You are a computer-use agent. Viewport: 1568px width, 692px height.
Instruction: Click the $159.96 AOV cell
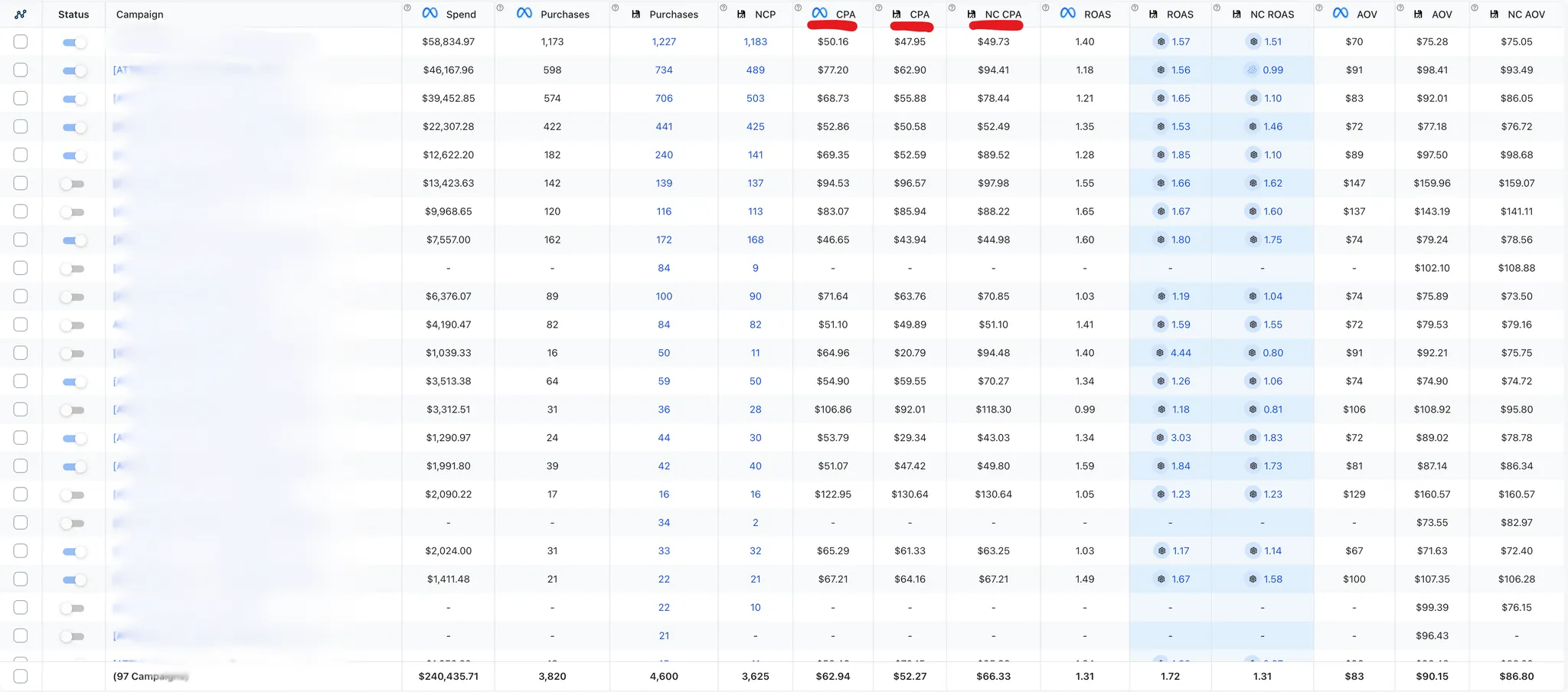1432,184
